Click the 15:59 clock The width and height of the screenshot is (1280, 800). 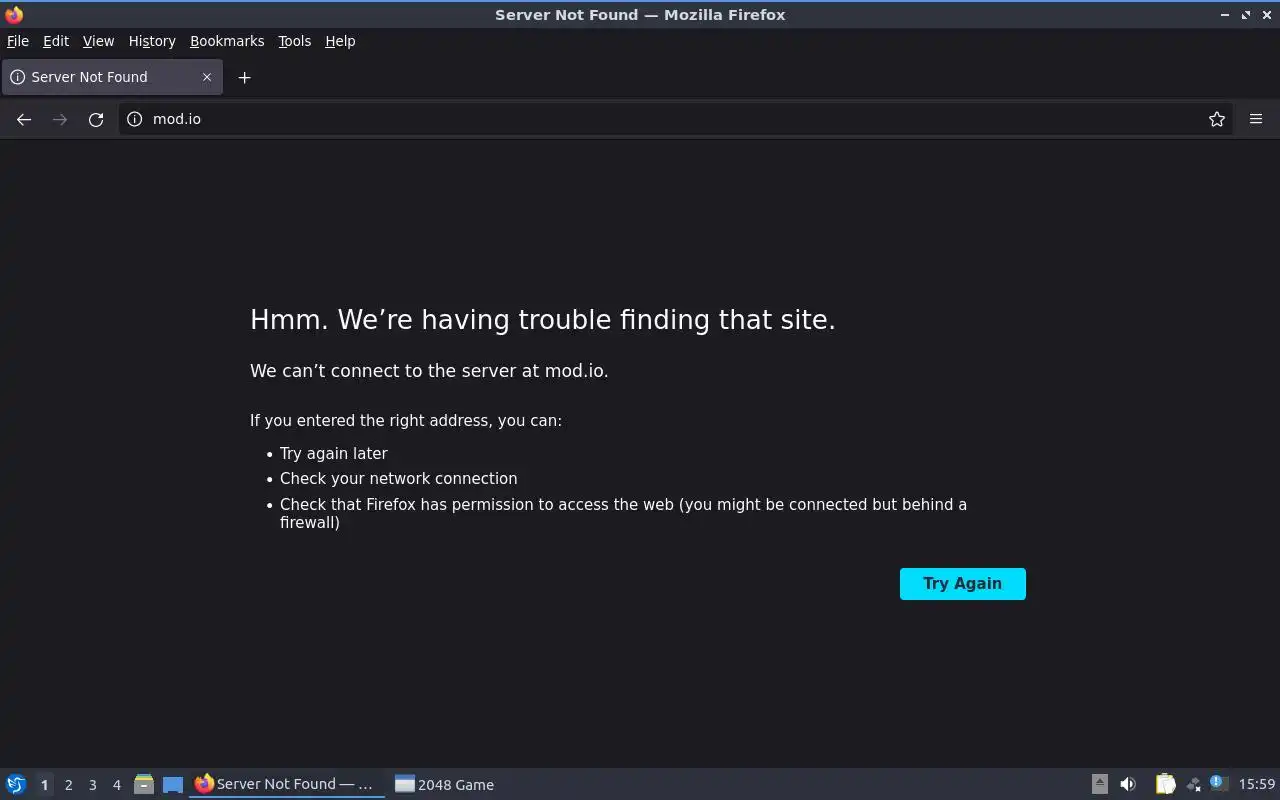coord(1257,785)
